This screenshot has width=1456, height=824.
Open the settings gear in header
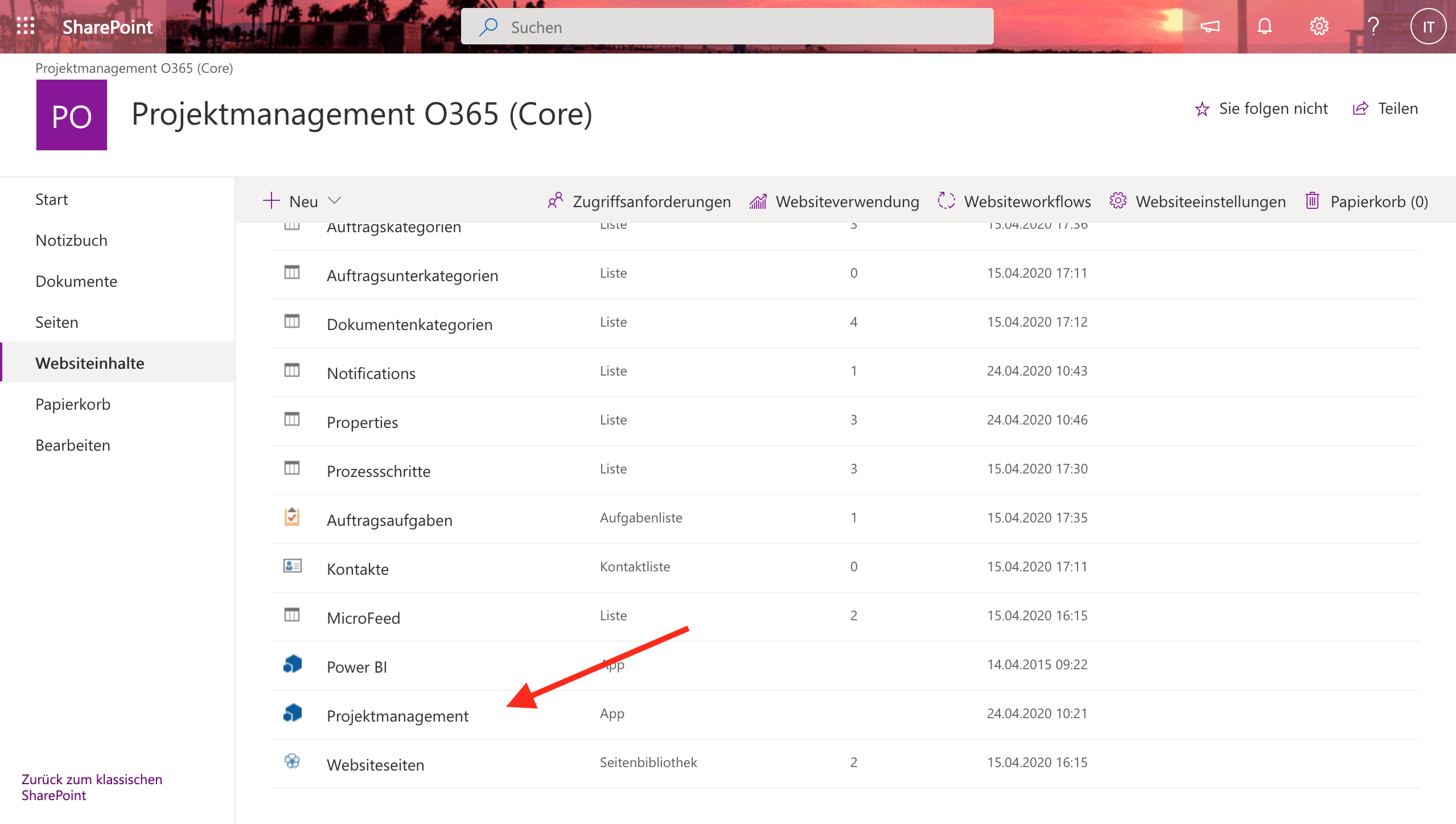[x=1319, y=26]
